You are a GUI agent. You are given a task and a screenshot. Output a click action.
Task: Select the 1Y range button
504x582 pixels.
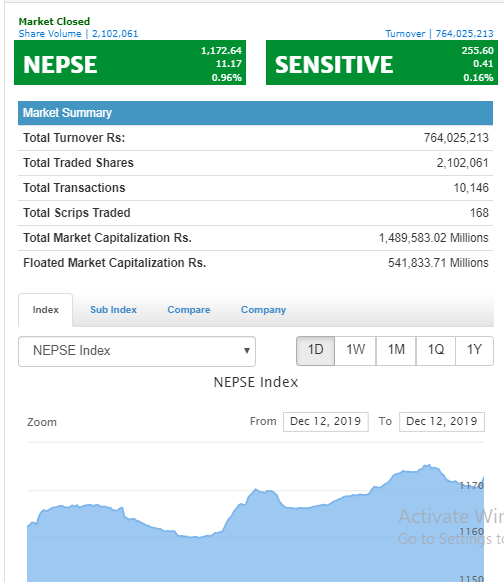tap(474, 351)
